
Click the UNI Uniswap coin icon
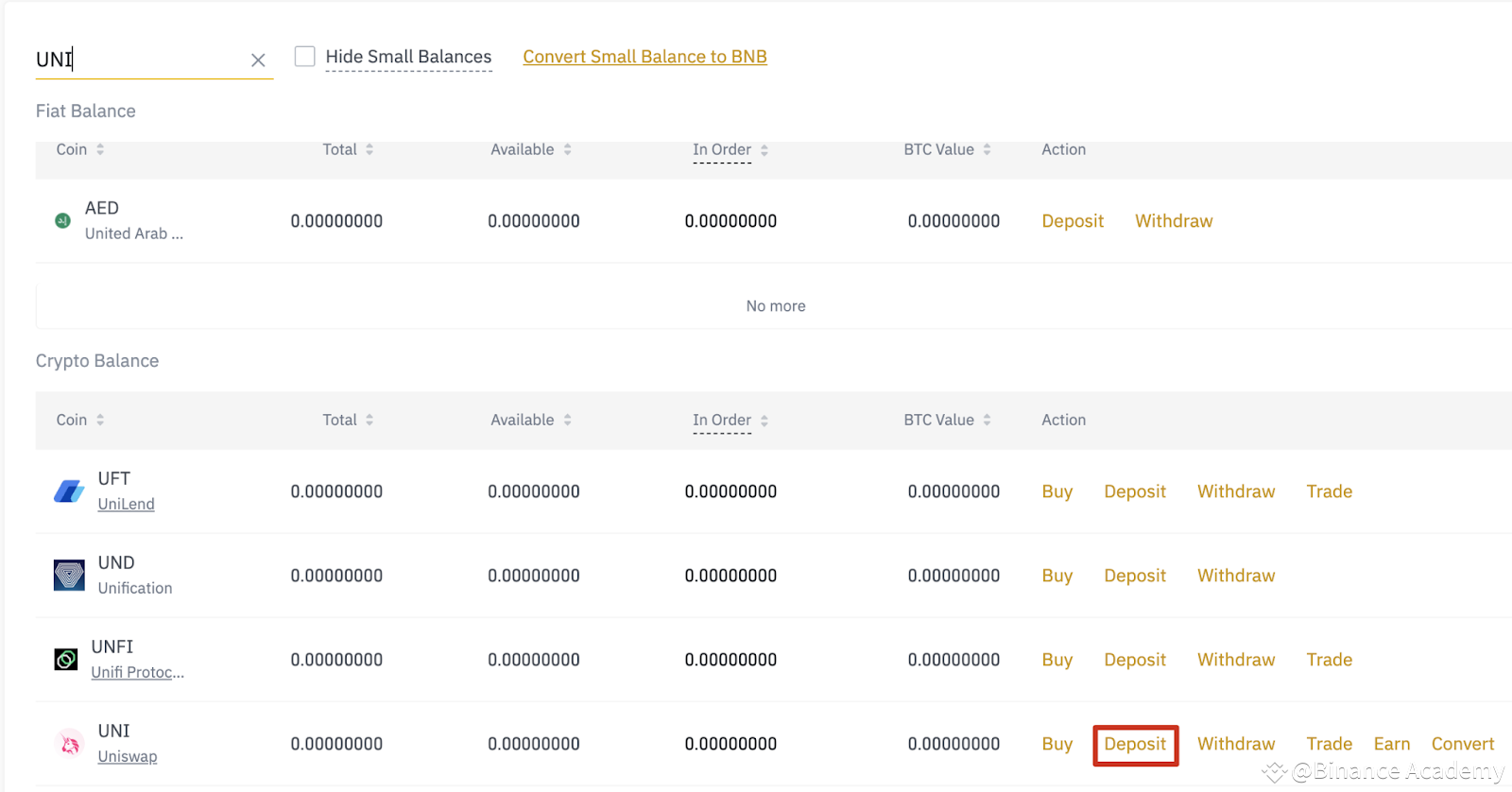click(69, 745)
